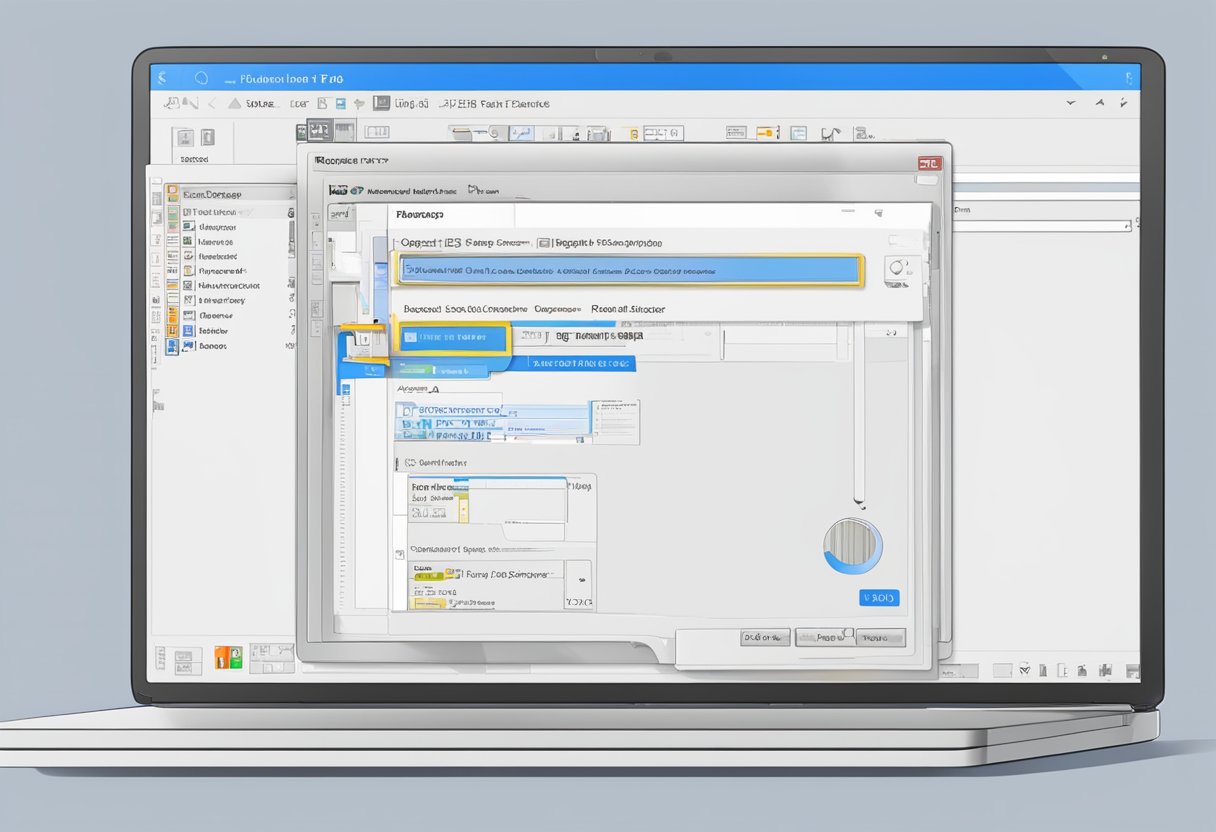Viewport: 1216px width, 832px height.
Task: Click the orange-green icon in the bottom taskbar
Action: pos(228,657)
